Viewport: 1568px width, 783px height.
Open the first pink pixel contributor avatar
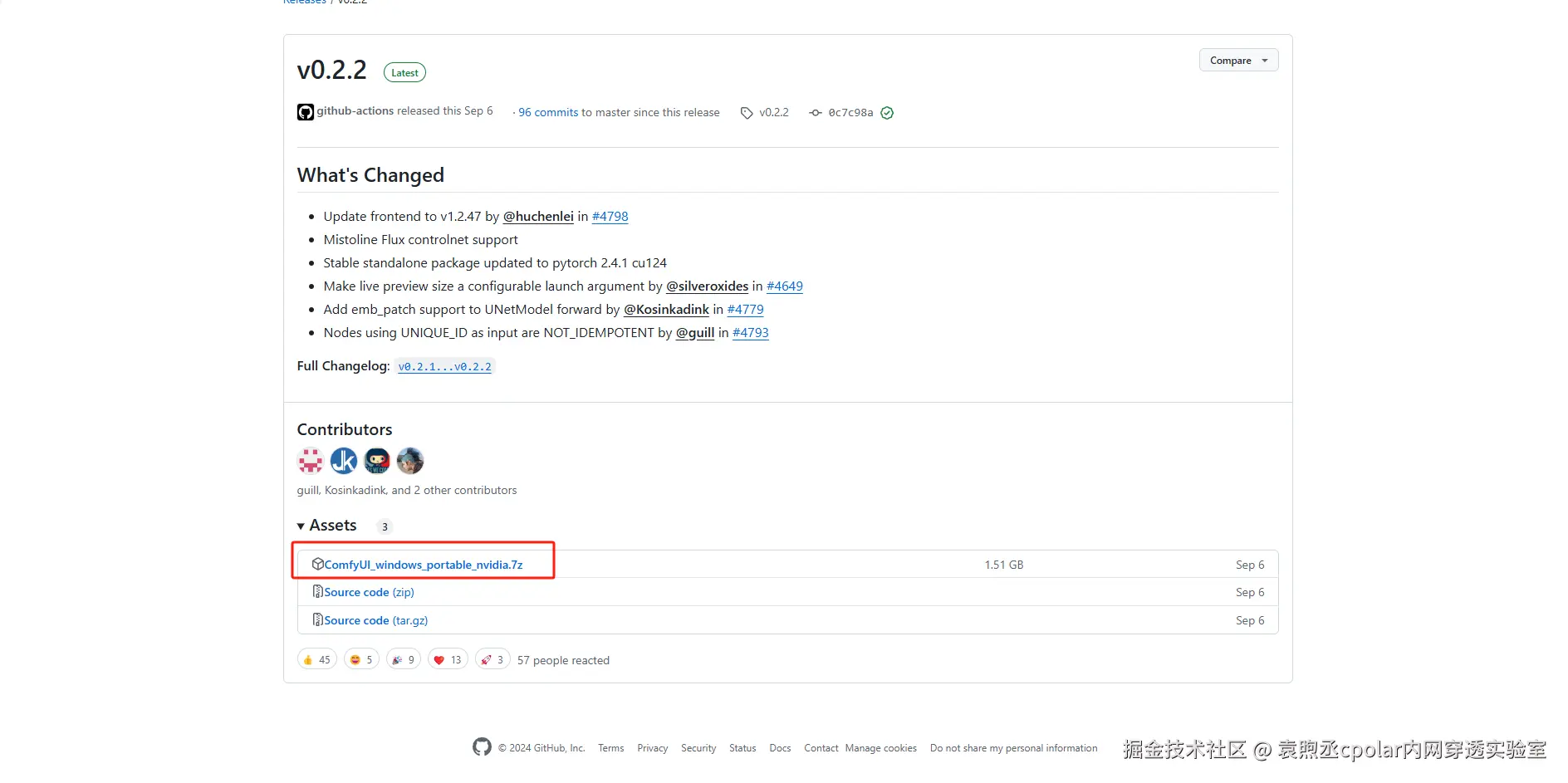(311, 460)
